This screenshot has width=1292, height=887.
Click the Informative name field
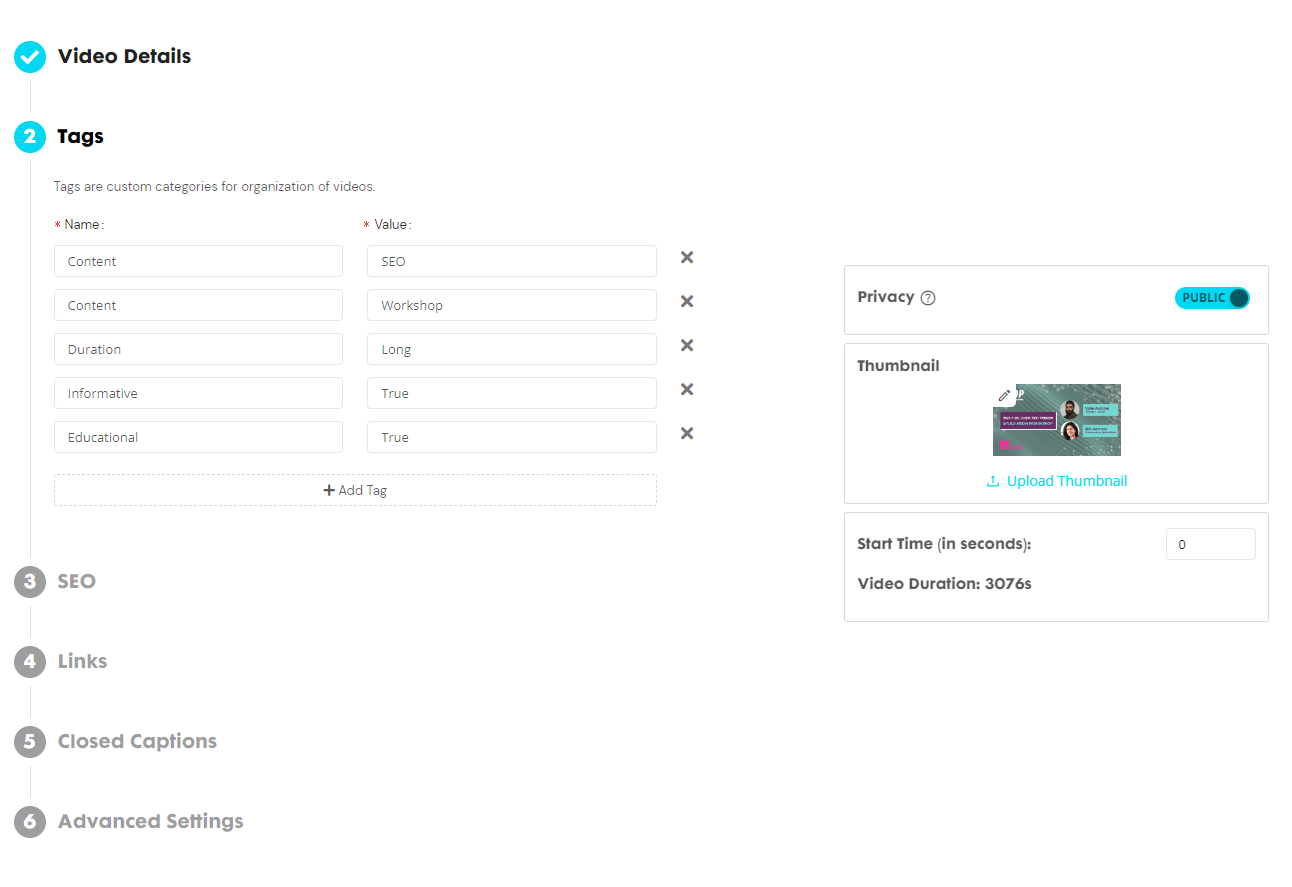[198, 393]
